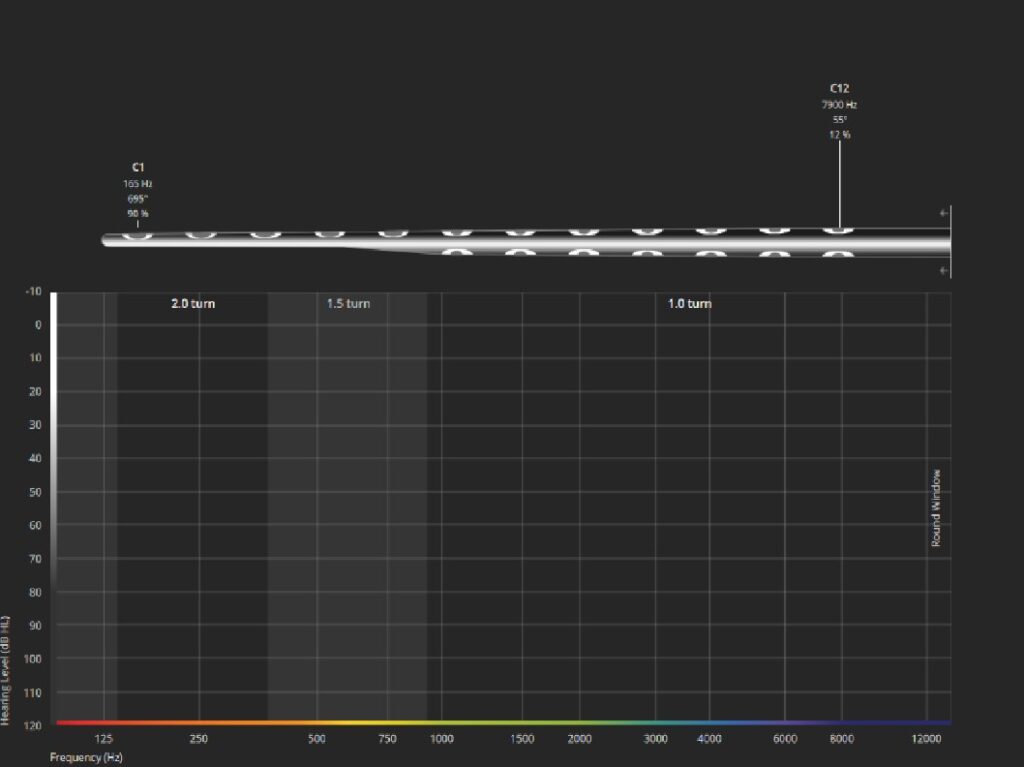This screenshot has height=767, width=1024.
Task: Click the Hearing Level (dB HL) axis title
Action: (x=6, y=671)
